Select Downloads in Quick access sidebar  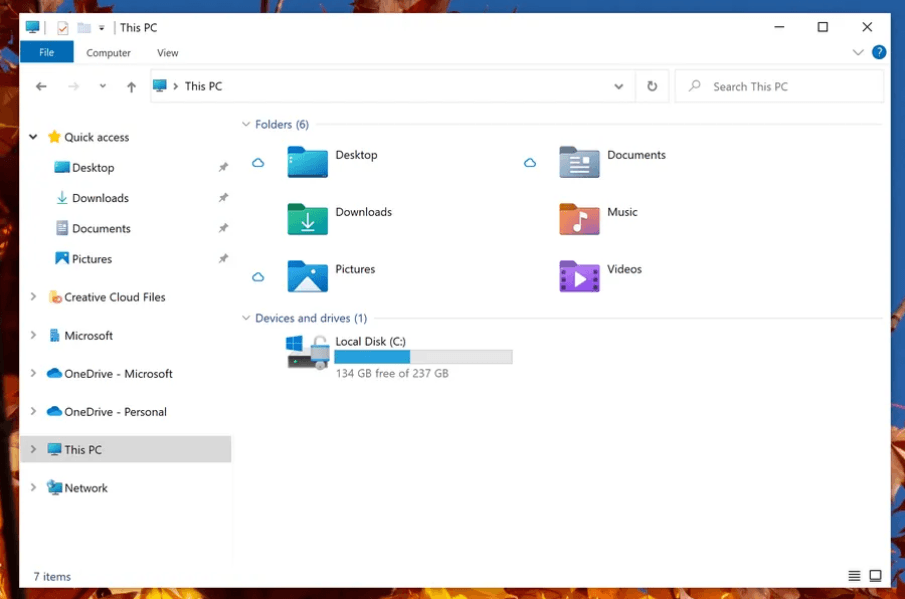tap(100, 198)
